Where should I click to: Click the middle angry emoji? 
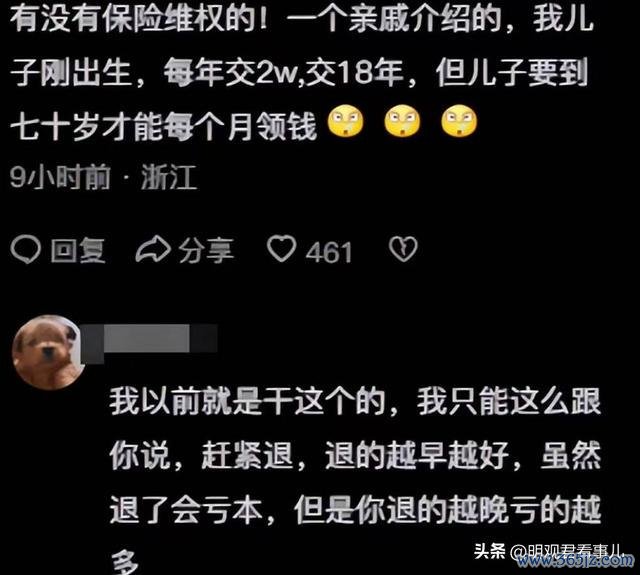coord(402,120)
